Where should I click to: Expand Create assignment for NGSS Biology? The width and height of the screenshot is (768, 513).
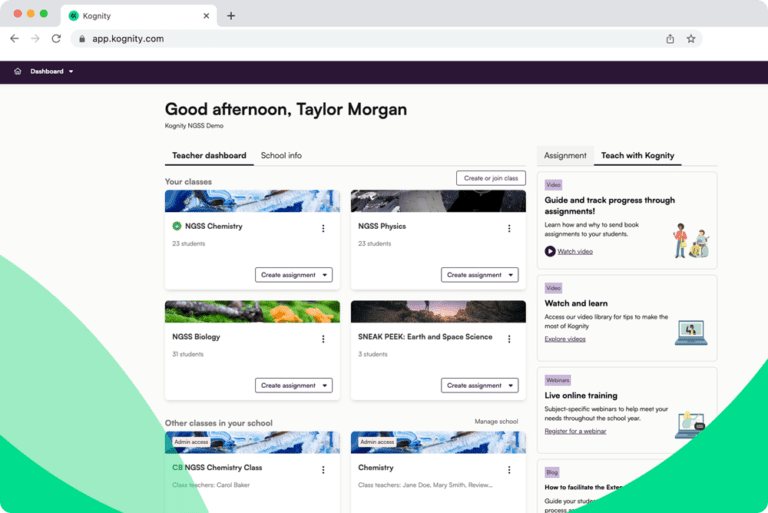(293, 385)
